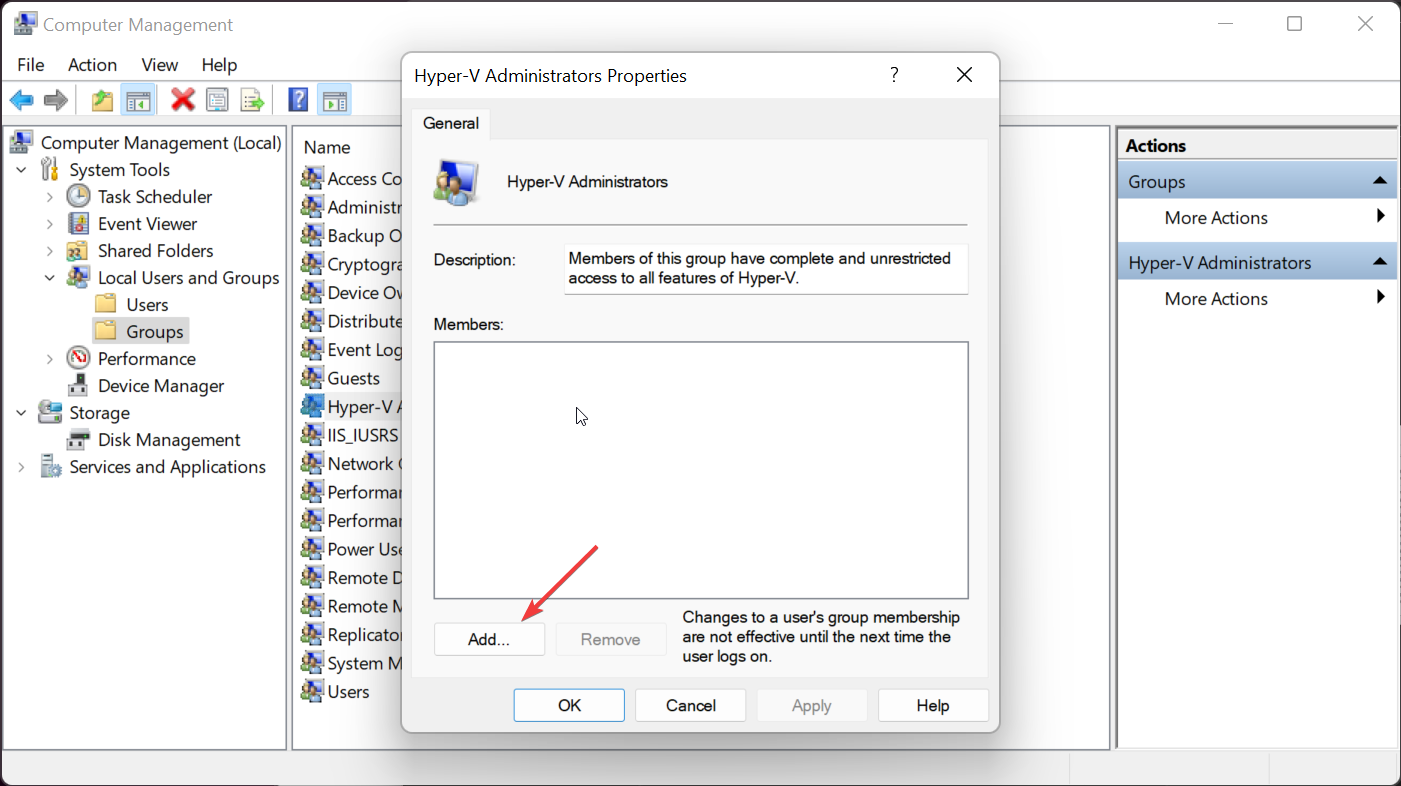Click the Users folder icon in tree

tap(106, 304)
